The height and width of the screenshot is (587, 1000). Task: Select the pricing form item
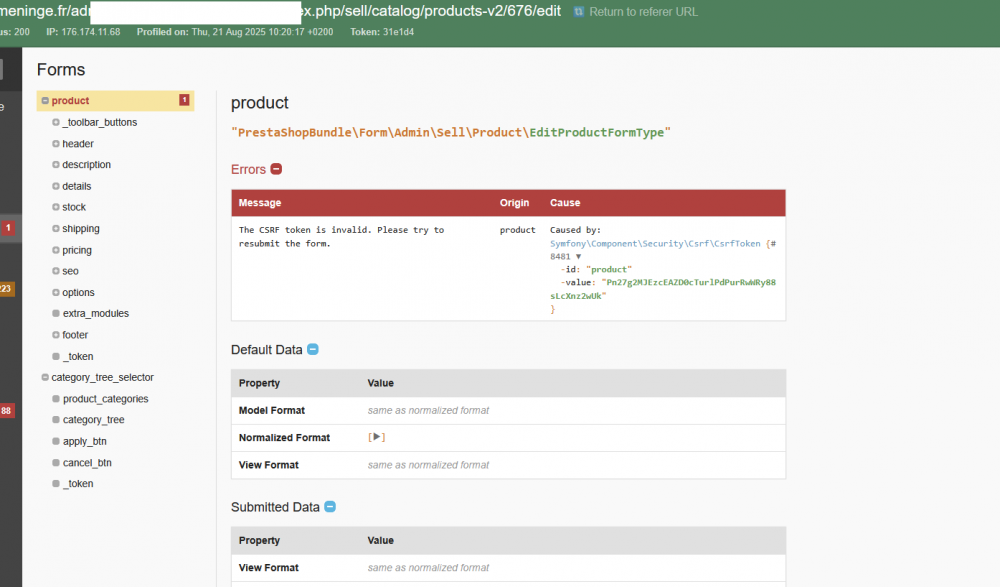(77, 250)
